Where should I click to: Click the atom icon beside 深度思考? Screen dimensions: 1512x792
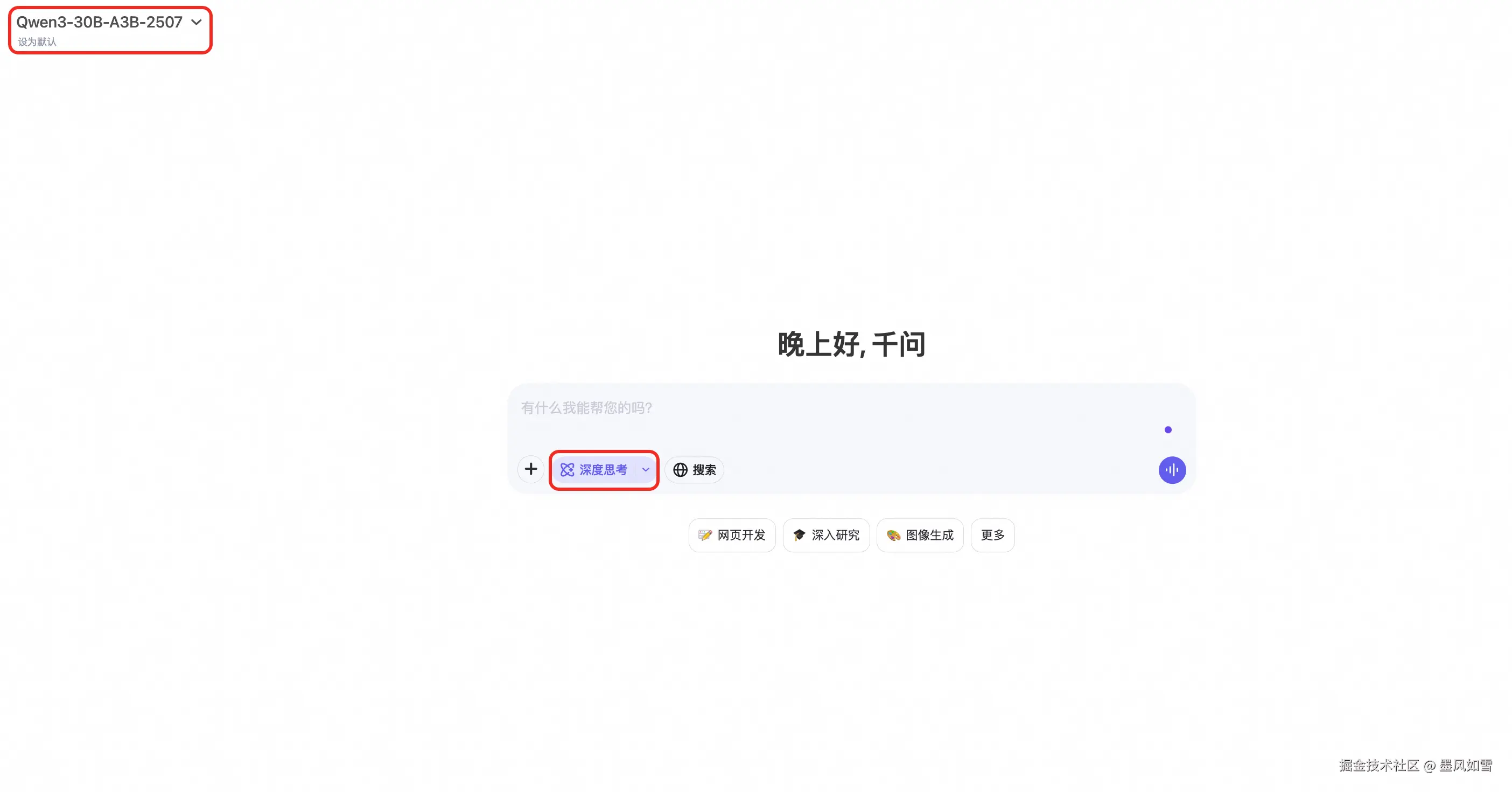coord(567,470)
